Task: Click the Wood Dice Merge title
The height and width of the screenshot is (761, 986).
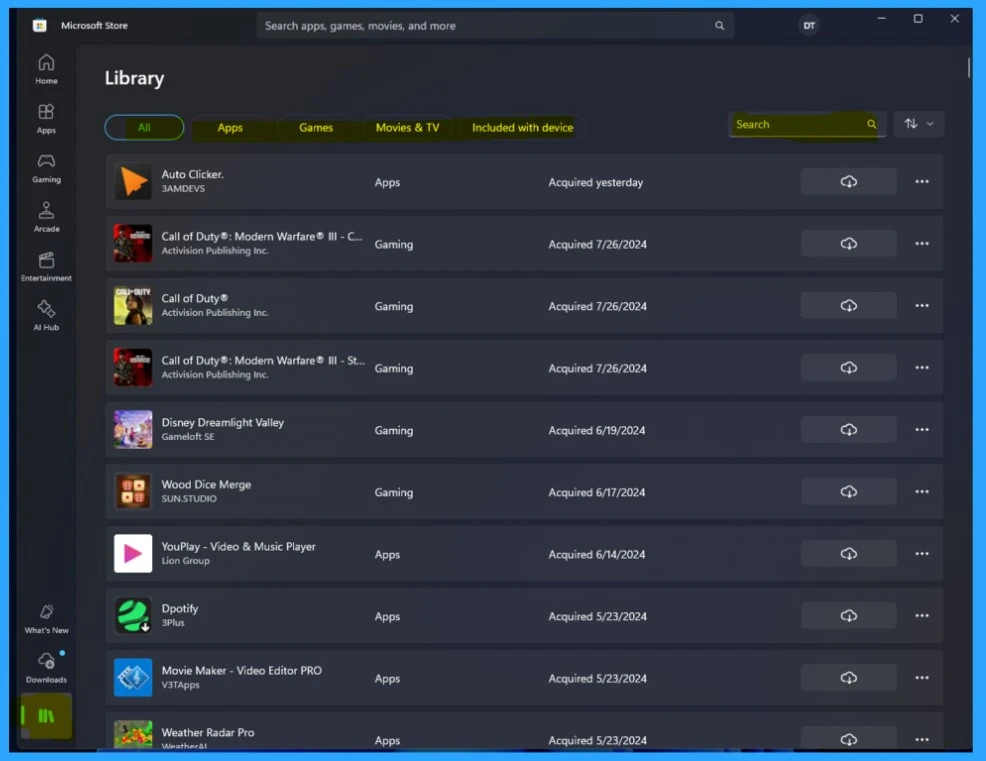Action: [206, 484]
